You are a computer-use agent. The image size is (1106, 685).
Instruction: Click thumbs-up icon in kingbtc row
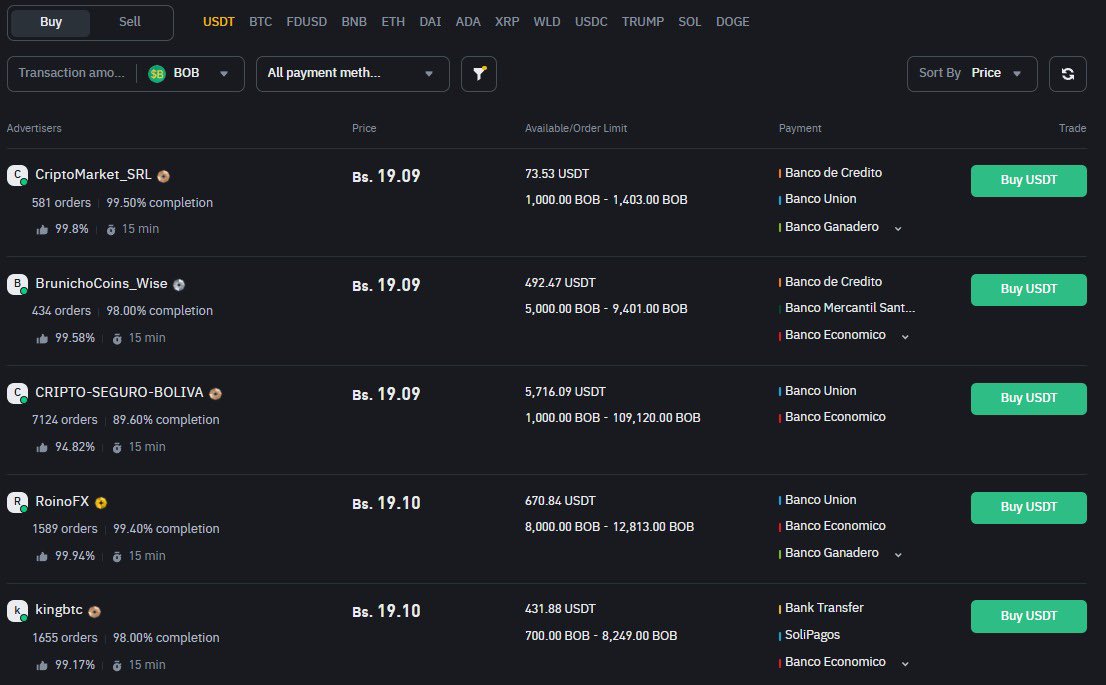pos(42,665)
